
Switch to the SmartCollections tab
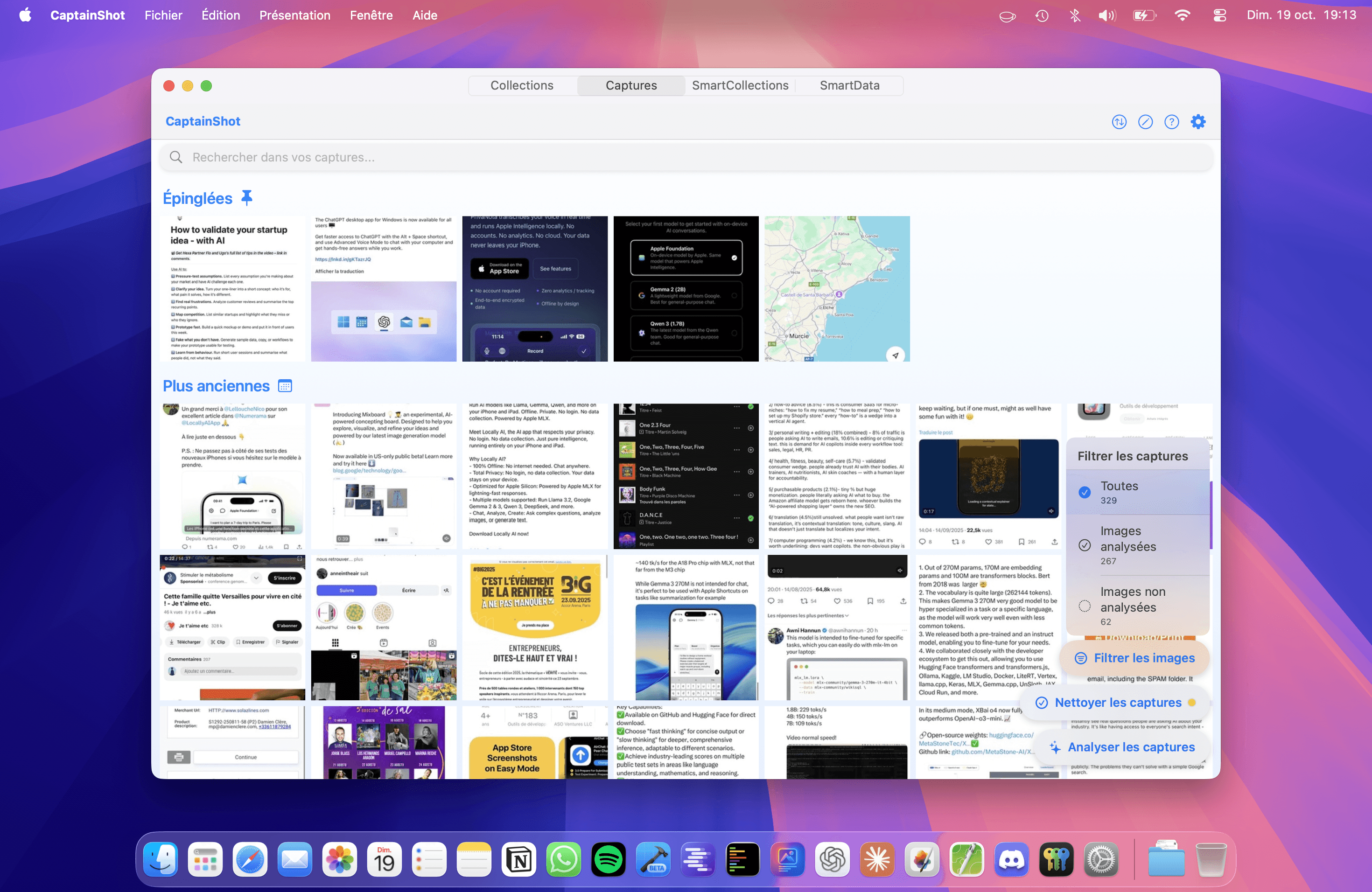(x=740, y=85)
